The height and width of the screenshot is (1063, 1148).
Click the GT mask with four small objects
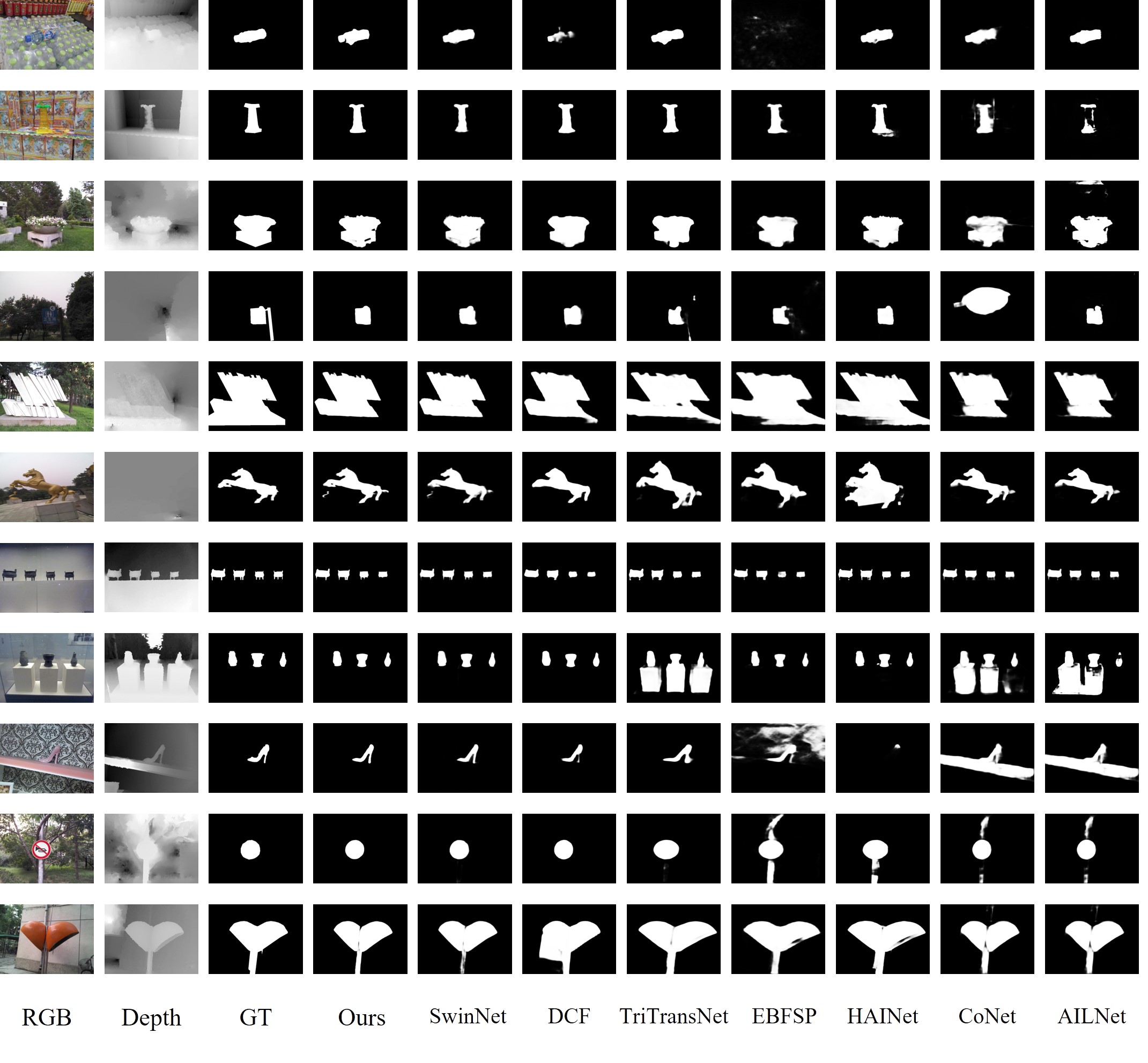pos(255,577)
